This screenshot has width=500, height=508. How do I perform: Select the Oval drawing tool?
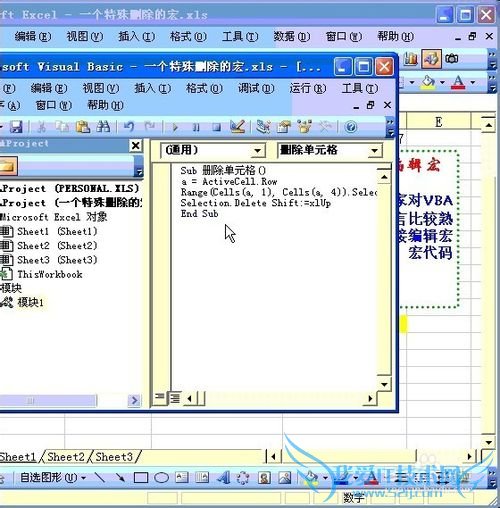coord(162,478)
